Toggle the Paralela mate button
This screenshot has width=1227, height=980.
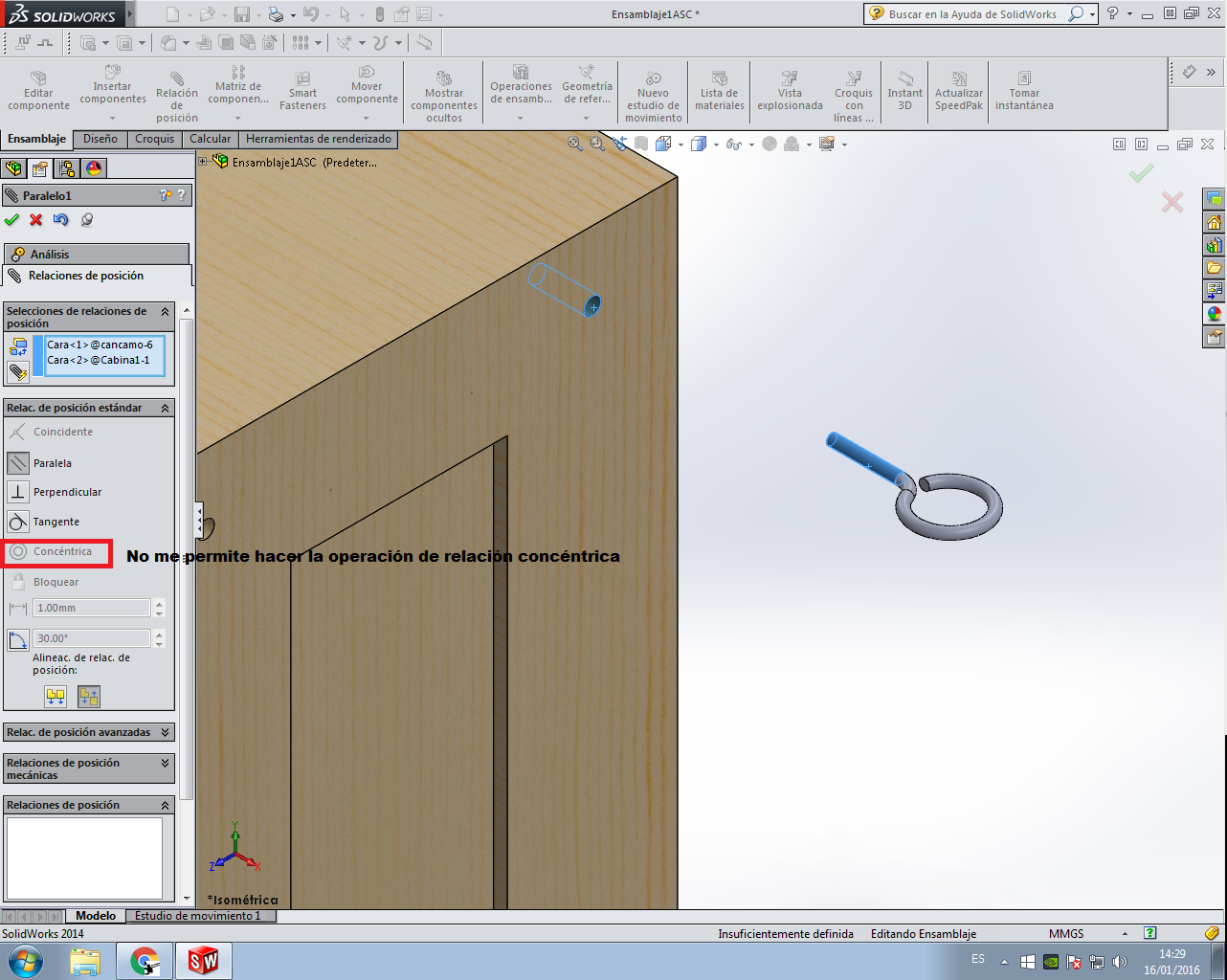click(x=18, y=463)
